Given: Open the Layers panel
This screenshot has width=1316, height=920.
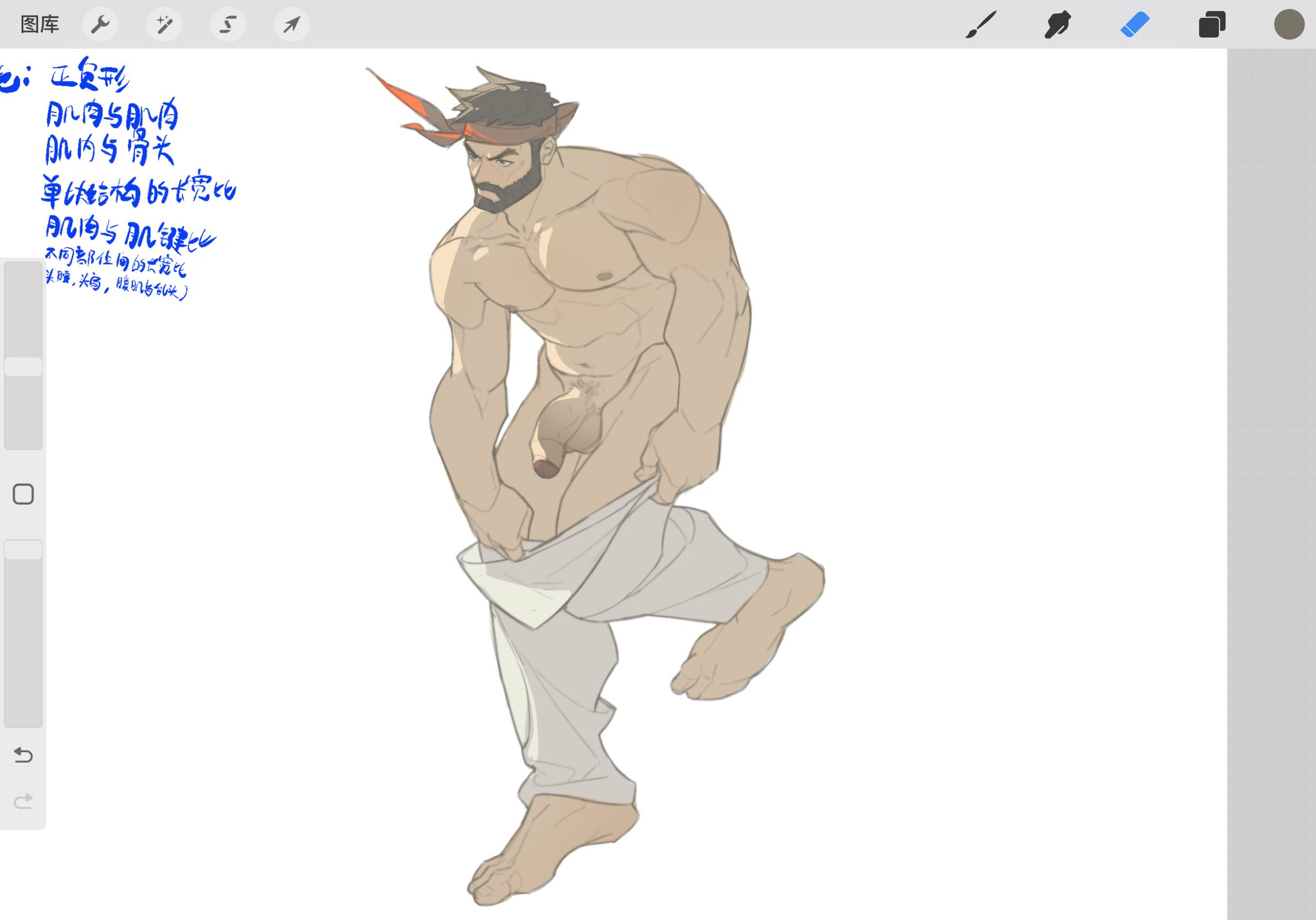Looking at the screenshot, I should pos(1212,24).
